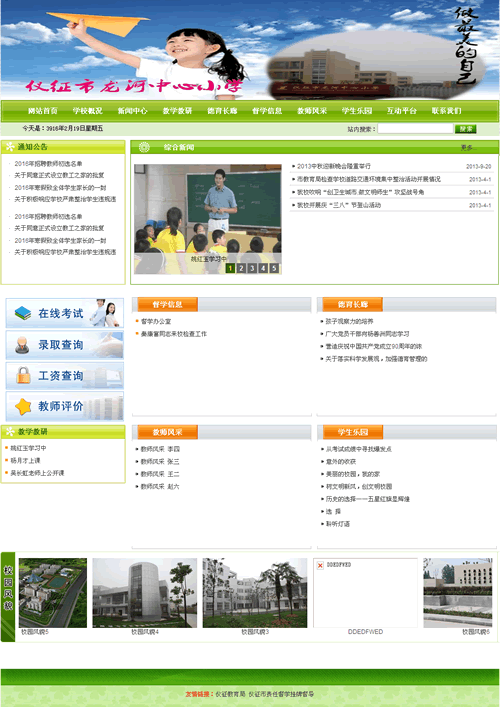Open the 在线考试 online exam banner

tap(64, 313)
